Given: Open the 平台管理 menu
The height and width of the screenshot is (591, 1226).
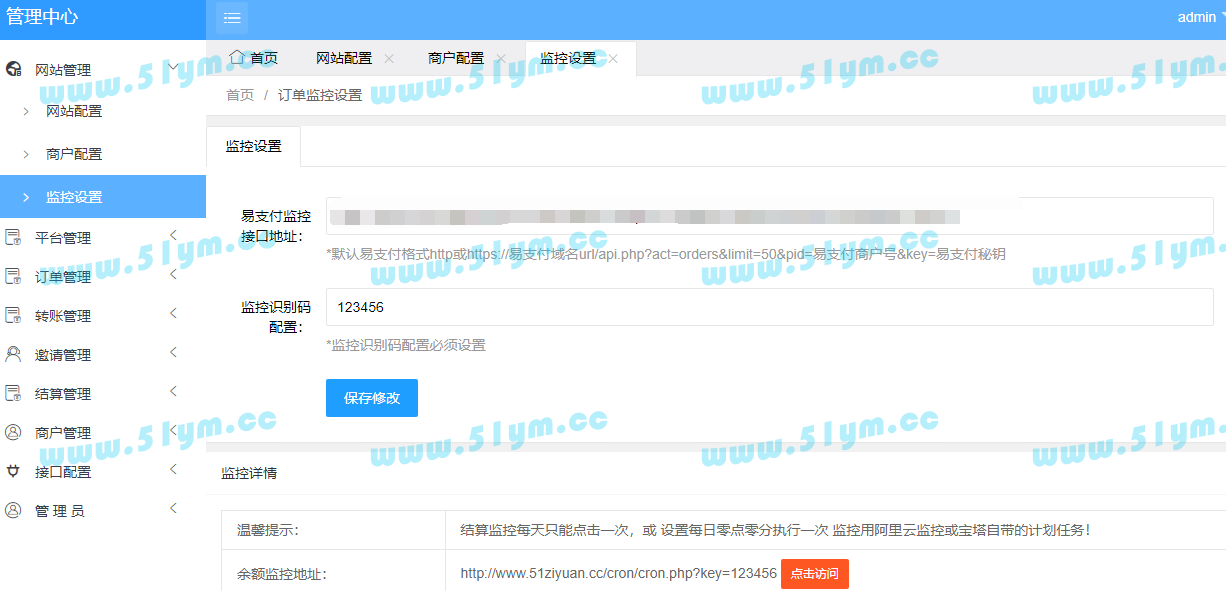Looking at the screenshot, I should point(103,238).
